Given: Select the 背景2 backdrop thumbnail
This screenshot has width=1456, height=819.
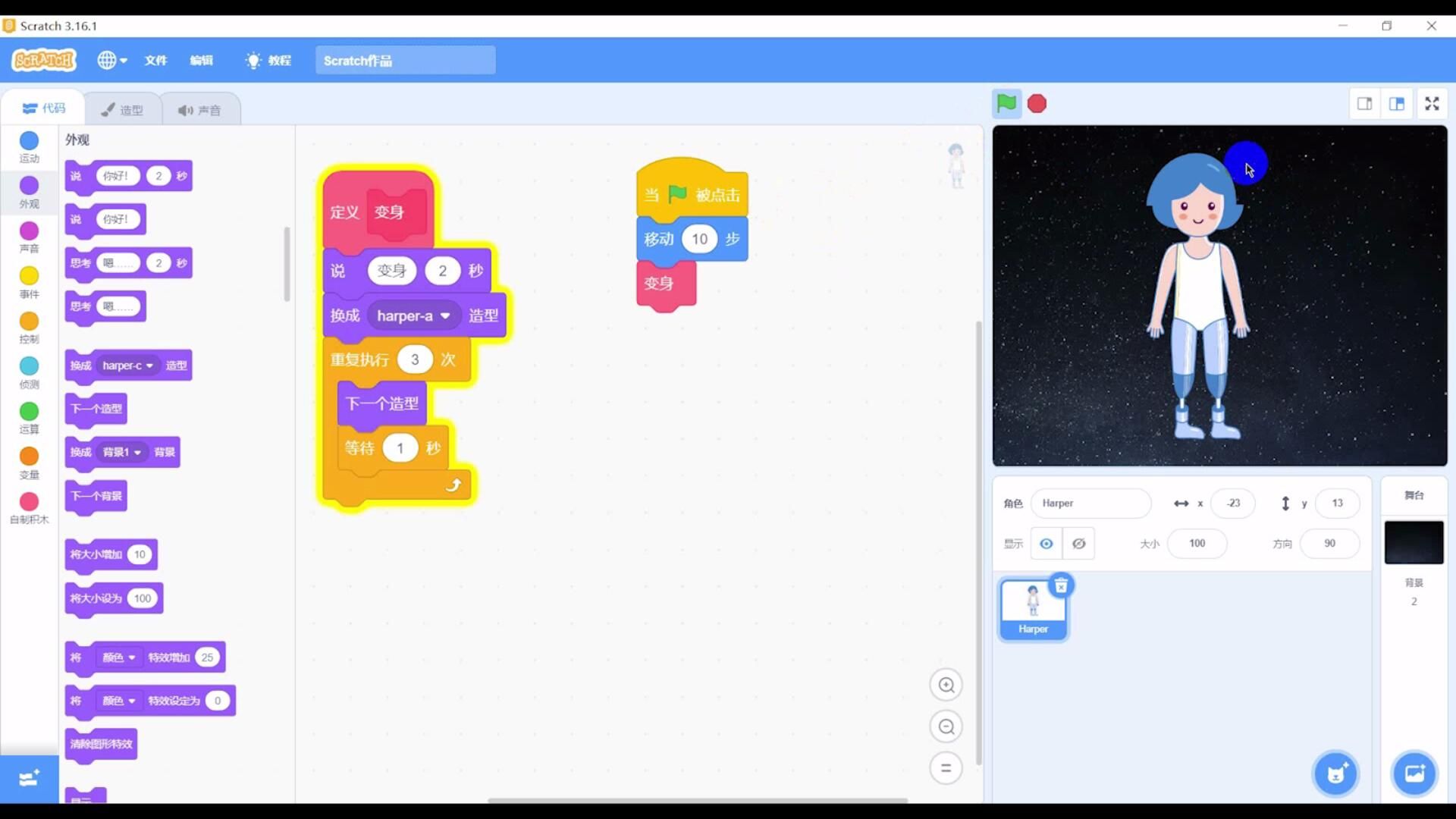Looking at the screenshot, I should click(x=1414, y=542).
